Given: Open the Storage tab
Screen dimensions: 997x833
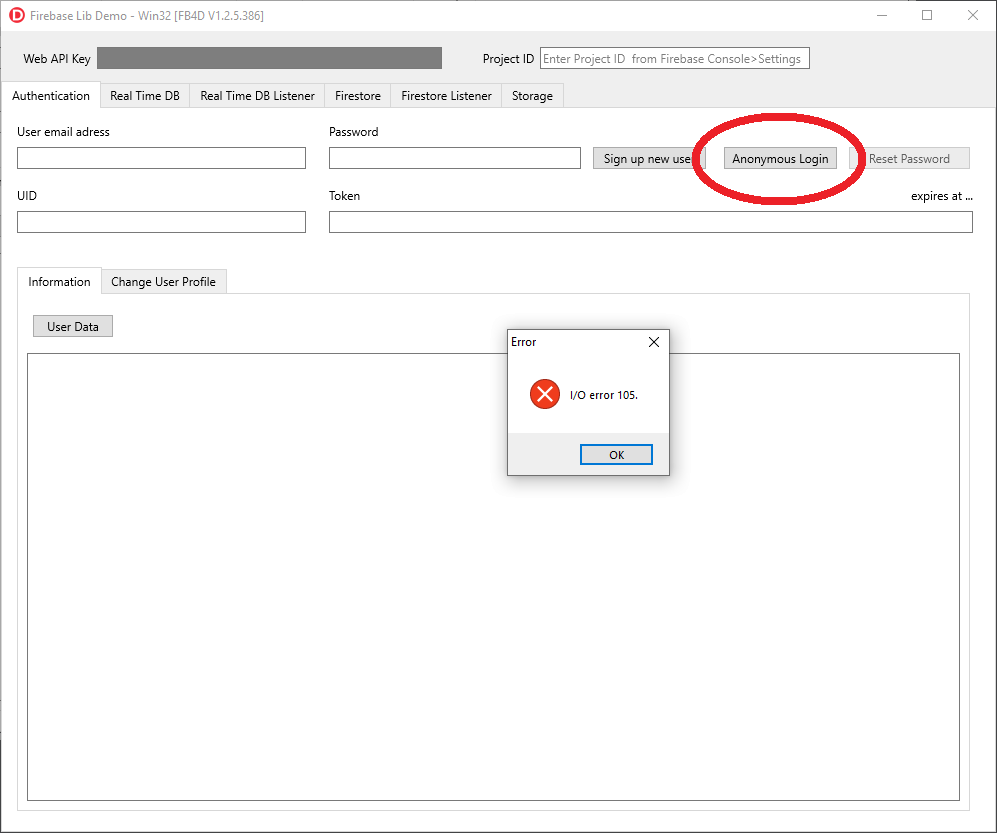Looking at the screenshot, I should pyautogui.click(x=532, y=95).
